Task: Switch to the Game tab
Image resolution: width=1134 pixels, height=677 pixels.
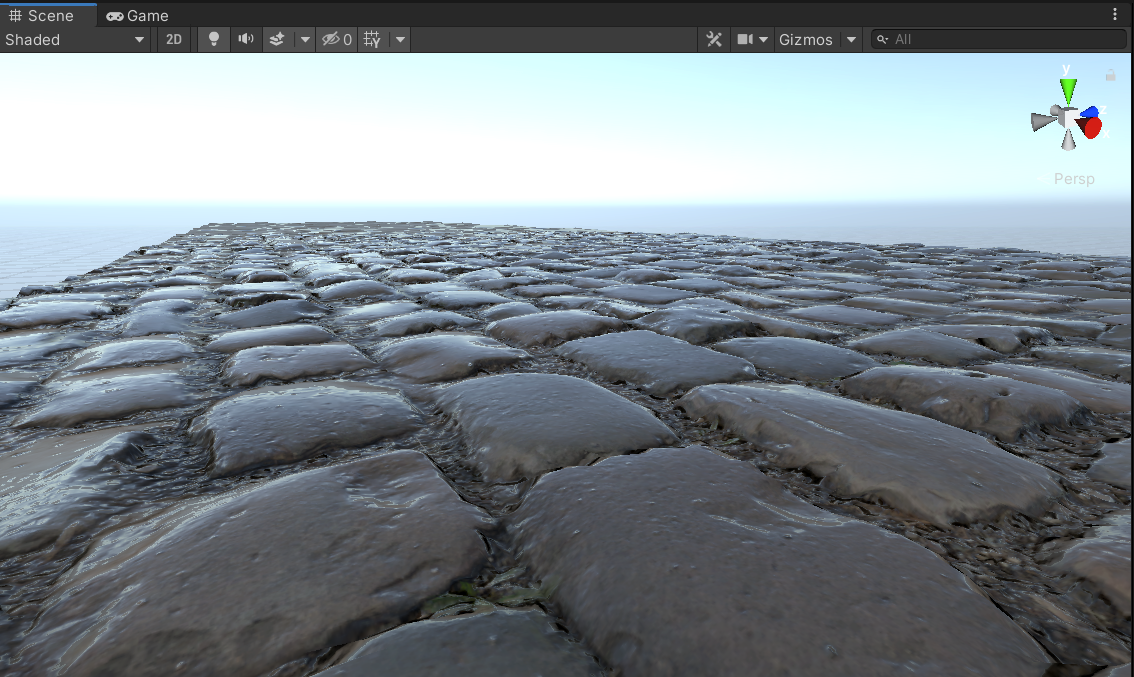Action: point(137,15)
